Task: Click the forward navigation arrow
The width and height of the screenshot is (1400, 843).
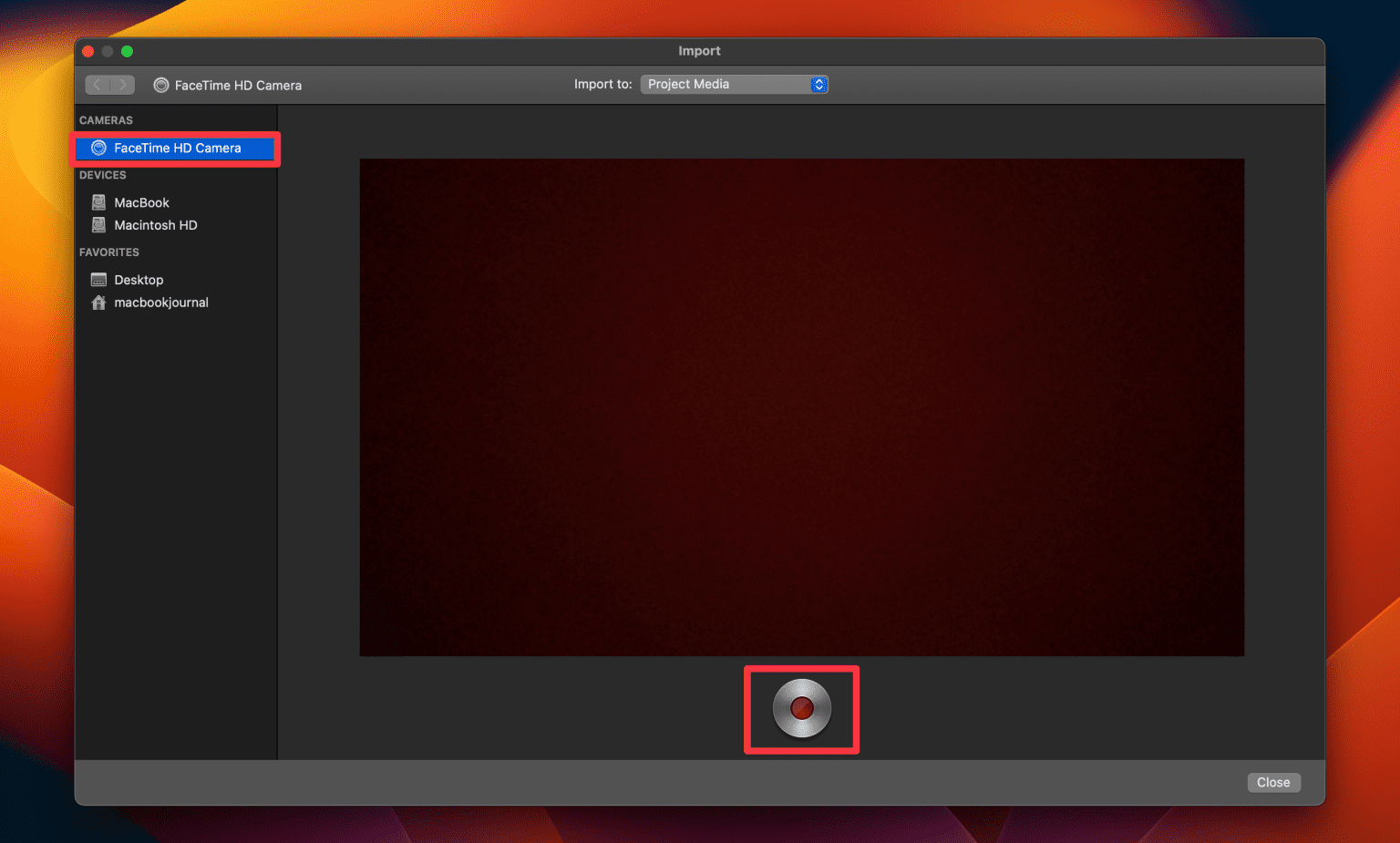Action: point(123,84)
